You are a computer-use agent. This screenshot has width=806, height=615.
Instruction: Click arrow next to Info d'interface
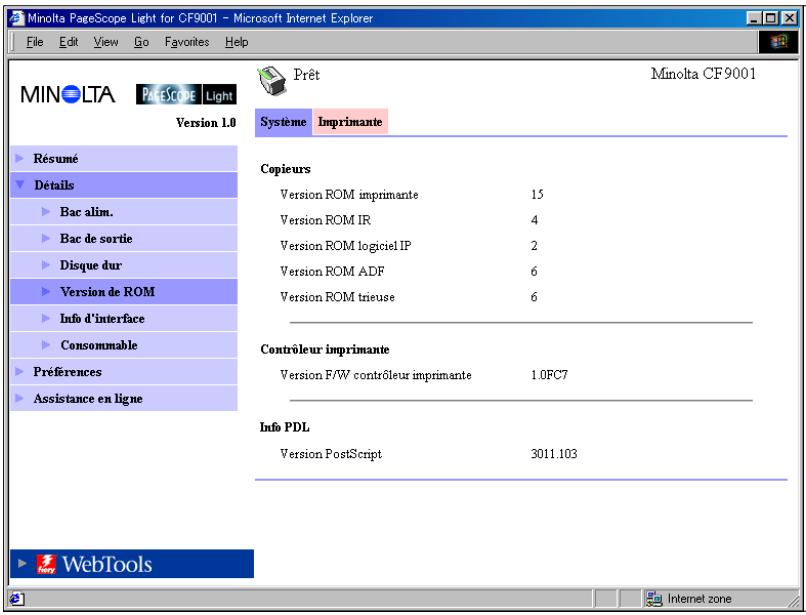point(46,318)
